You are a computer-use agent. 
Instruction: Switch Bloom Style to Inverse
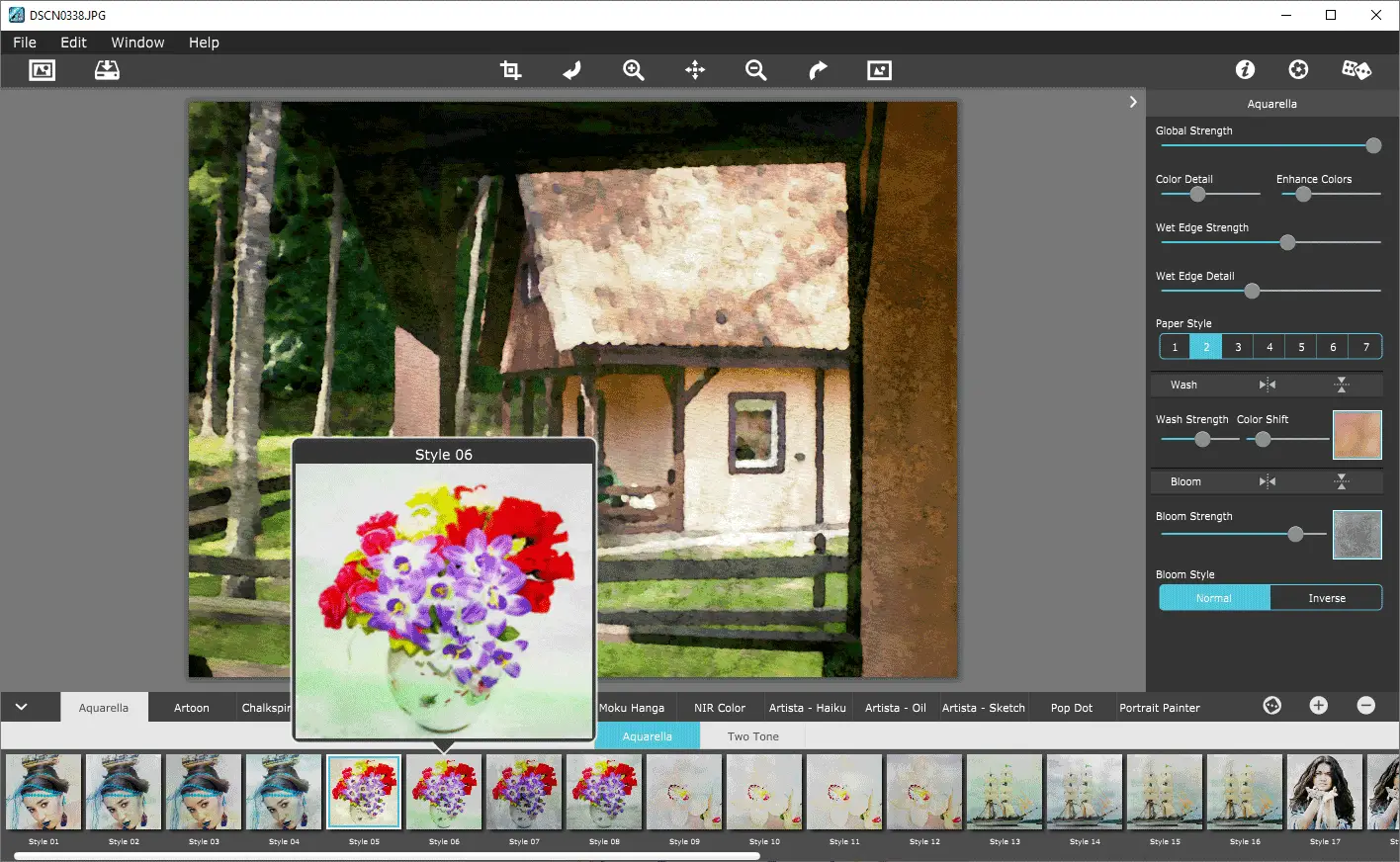(x=1326, y=597)
